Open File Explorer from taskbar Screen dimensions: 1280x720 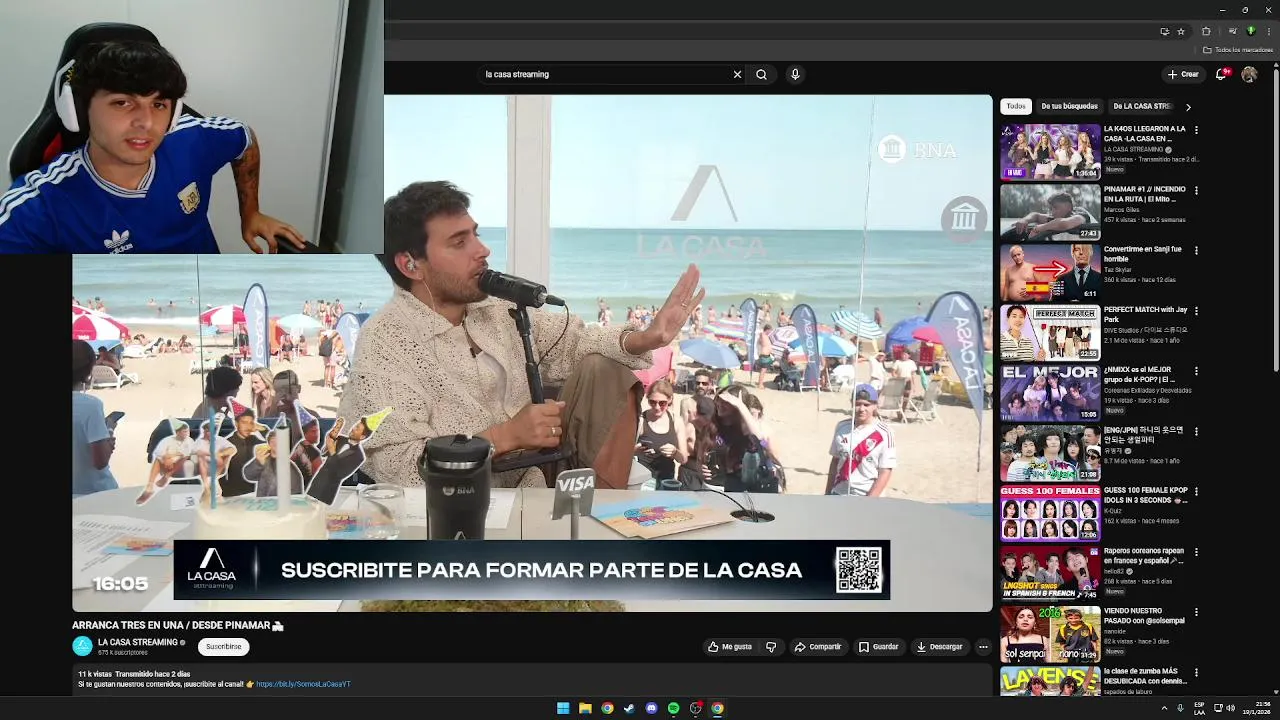(585, 708)
